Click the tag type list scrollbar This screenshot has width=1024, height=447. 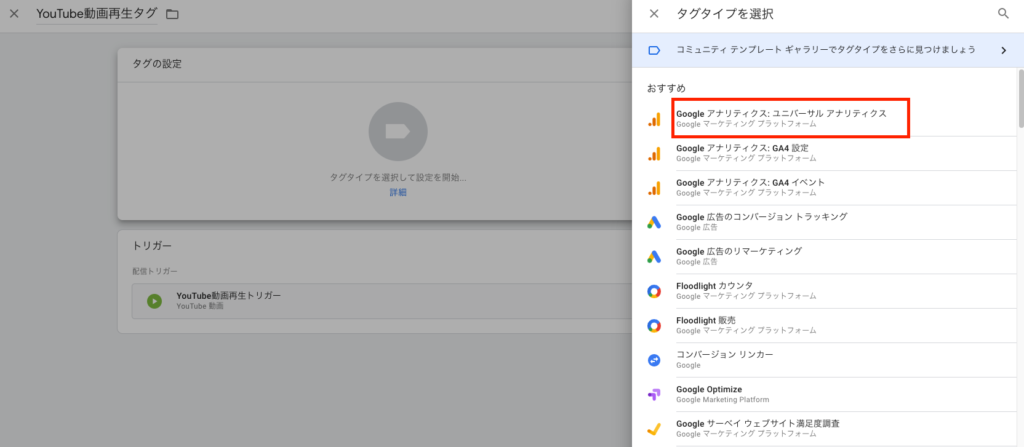click(1020, 98)
